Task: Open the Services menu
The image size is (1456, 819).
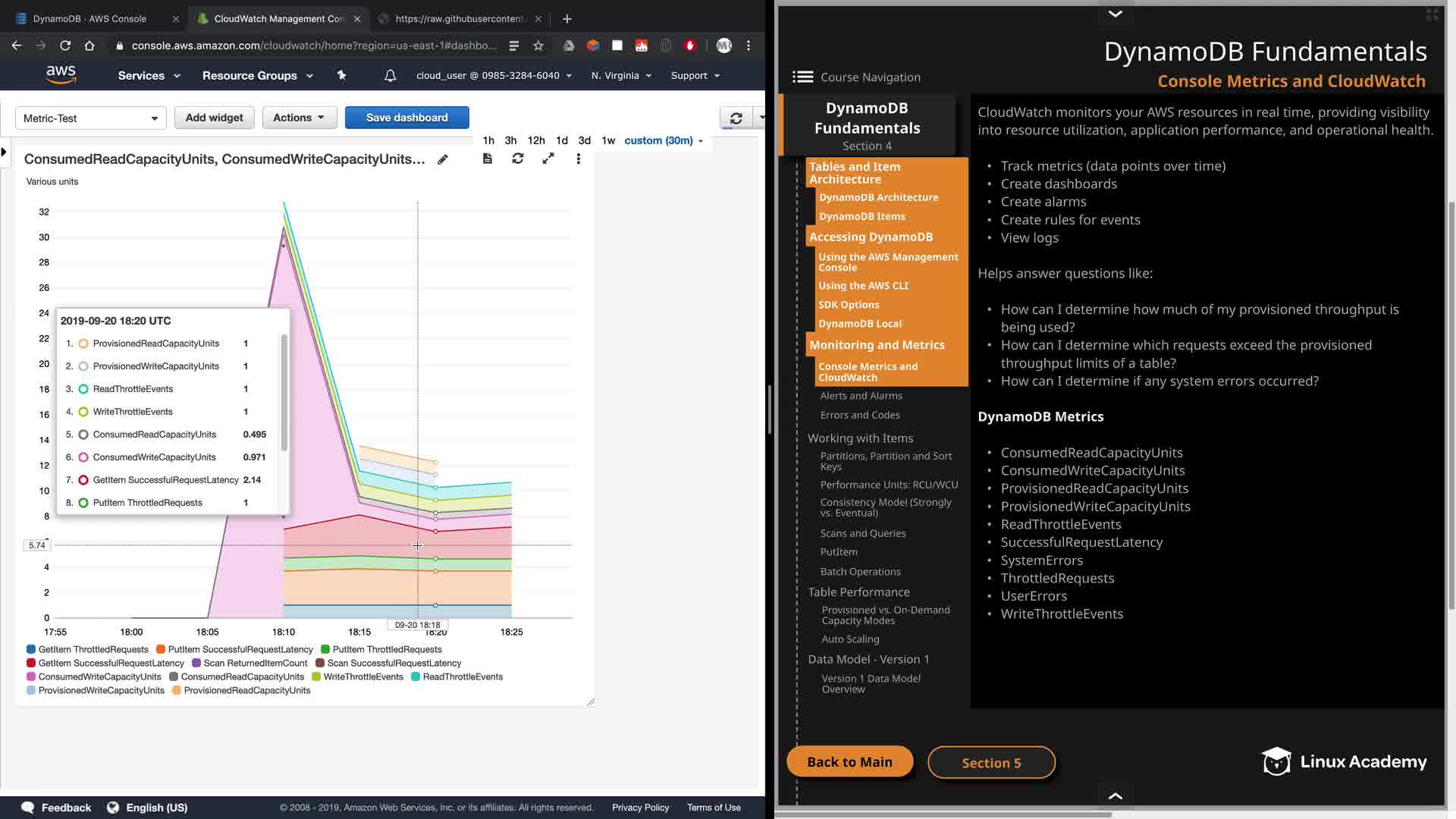Action: point(149,76)
